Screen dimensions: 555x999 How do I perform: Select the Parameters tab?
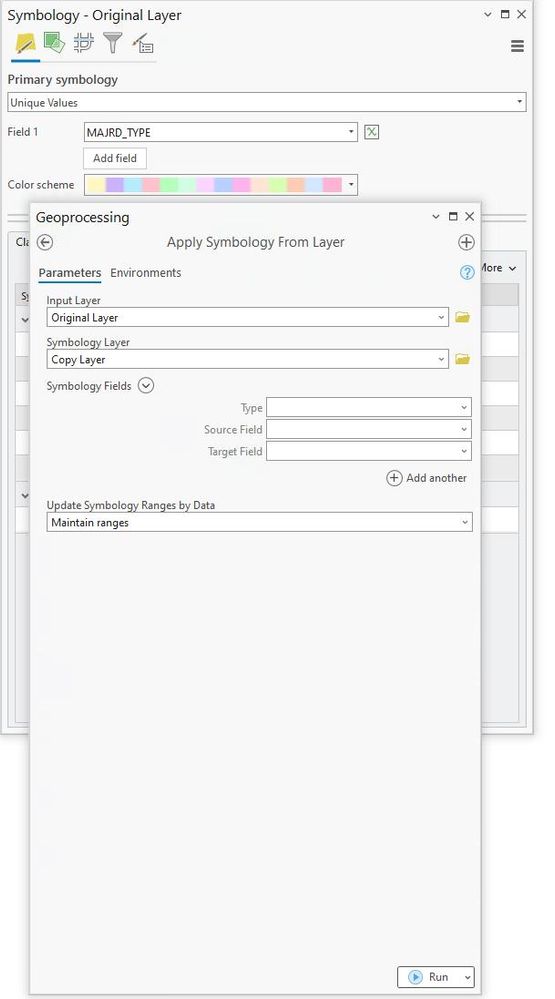click(x=69, y=273)
